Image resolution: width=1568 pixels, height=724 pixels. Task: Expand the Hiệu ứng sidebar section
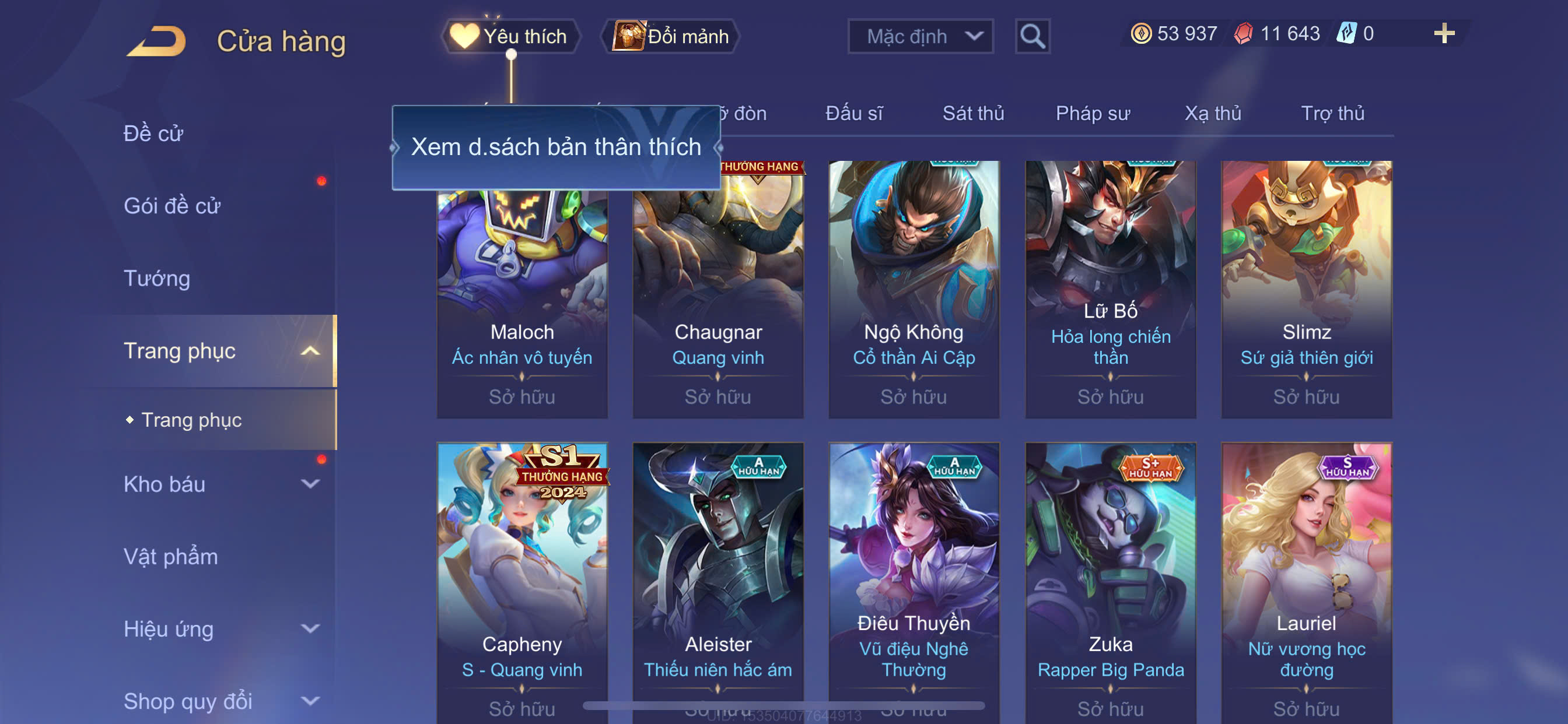[x=310, y=628]
